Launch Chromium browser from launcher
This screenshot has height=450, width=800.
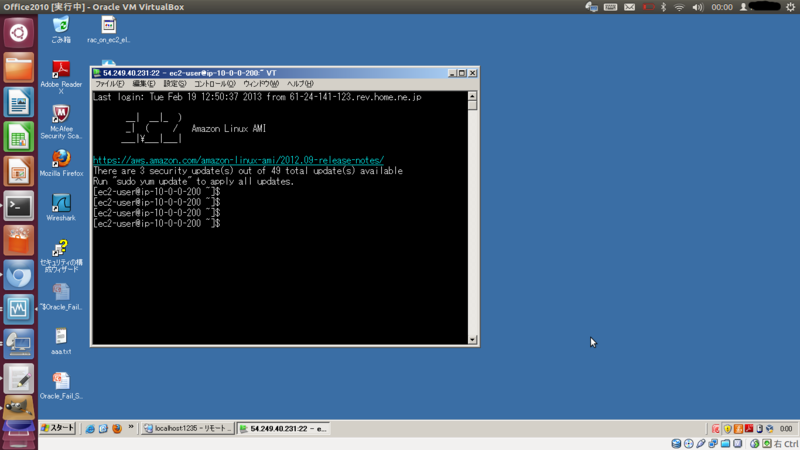tap(18, 276)
